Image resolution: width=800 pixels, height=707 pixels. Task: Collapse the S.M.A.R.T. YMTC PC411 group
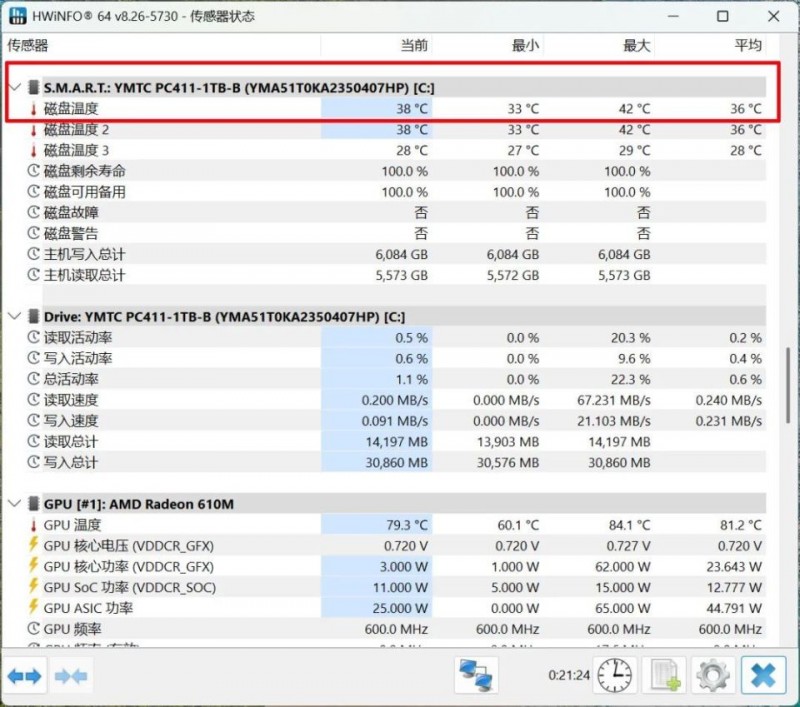pyautogui.click(x=14, y=88)
